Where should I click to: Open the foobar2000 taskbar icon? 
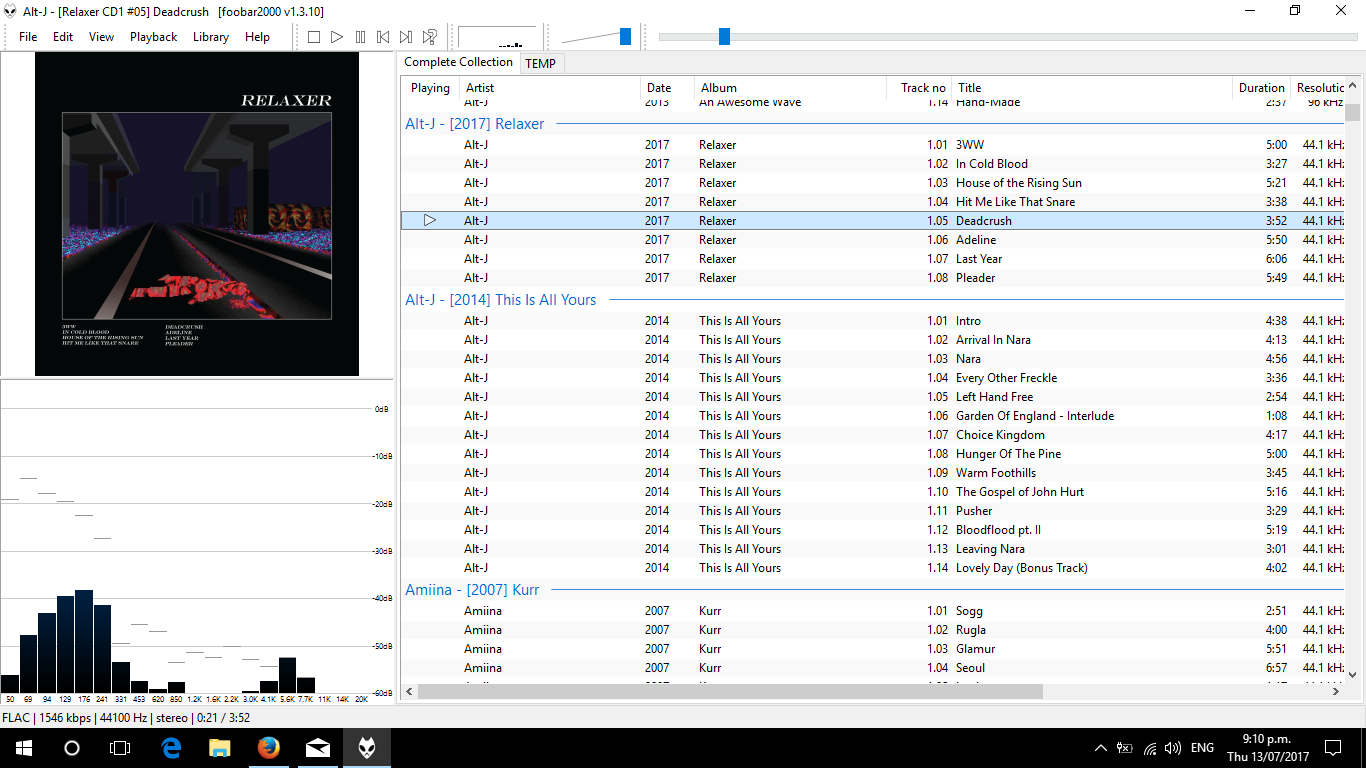367,747
